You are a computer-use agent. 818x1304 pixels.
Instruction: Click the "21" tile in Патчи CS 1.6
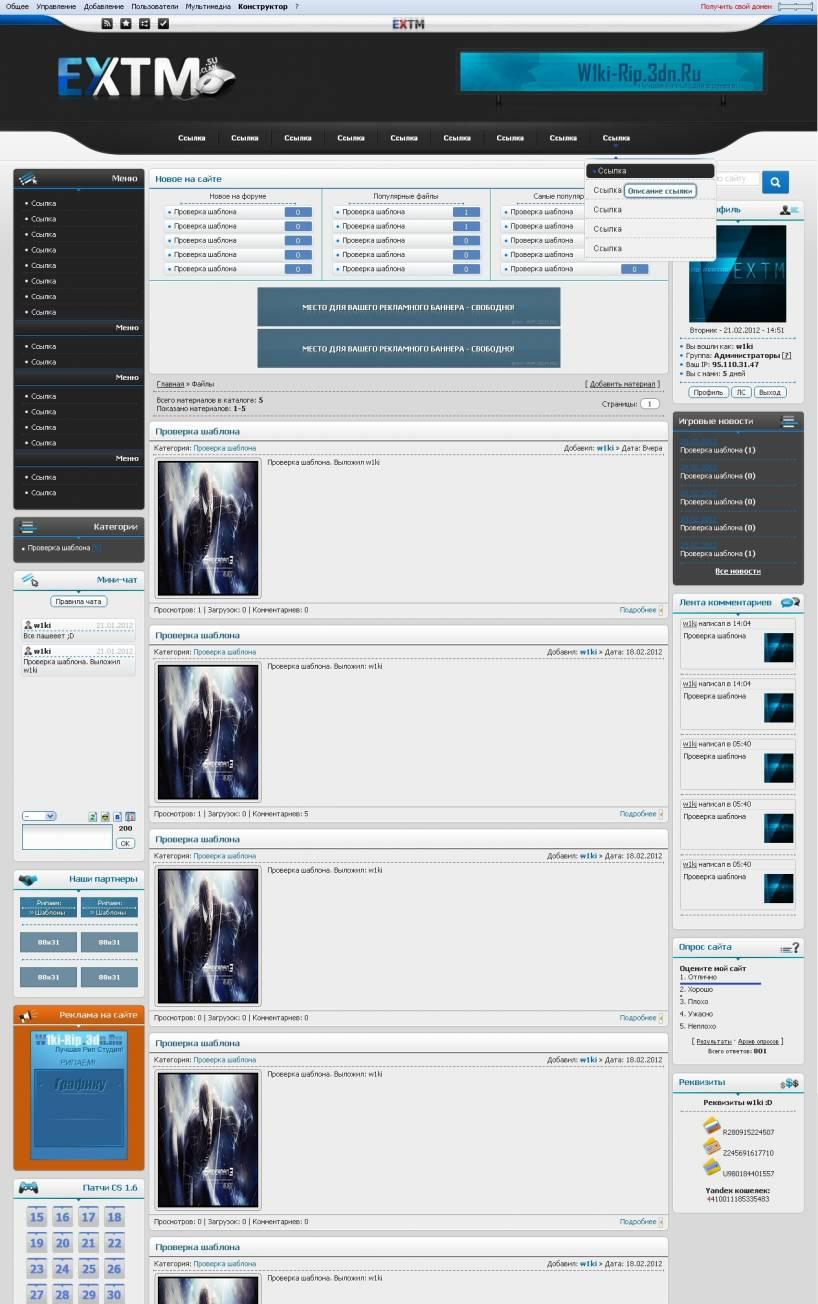89,1243
